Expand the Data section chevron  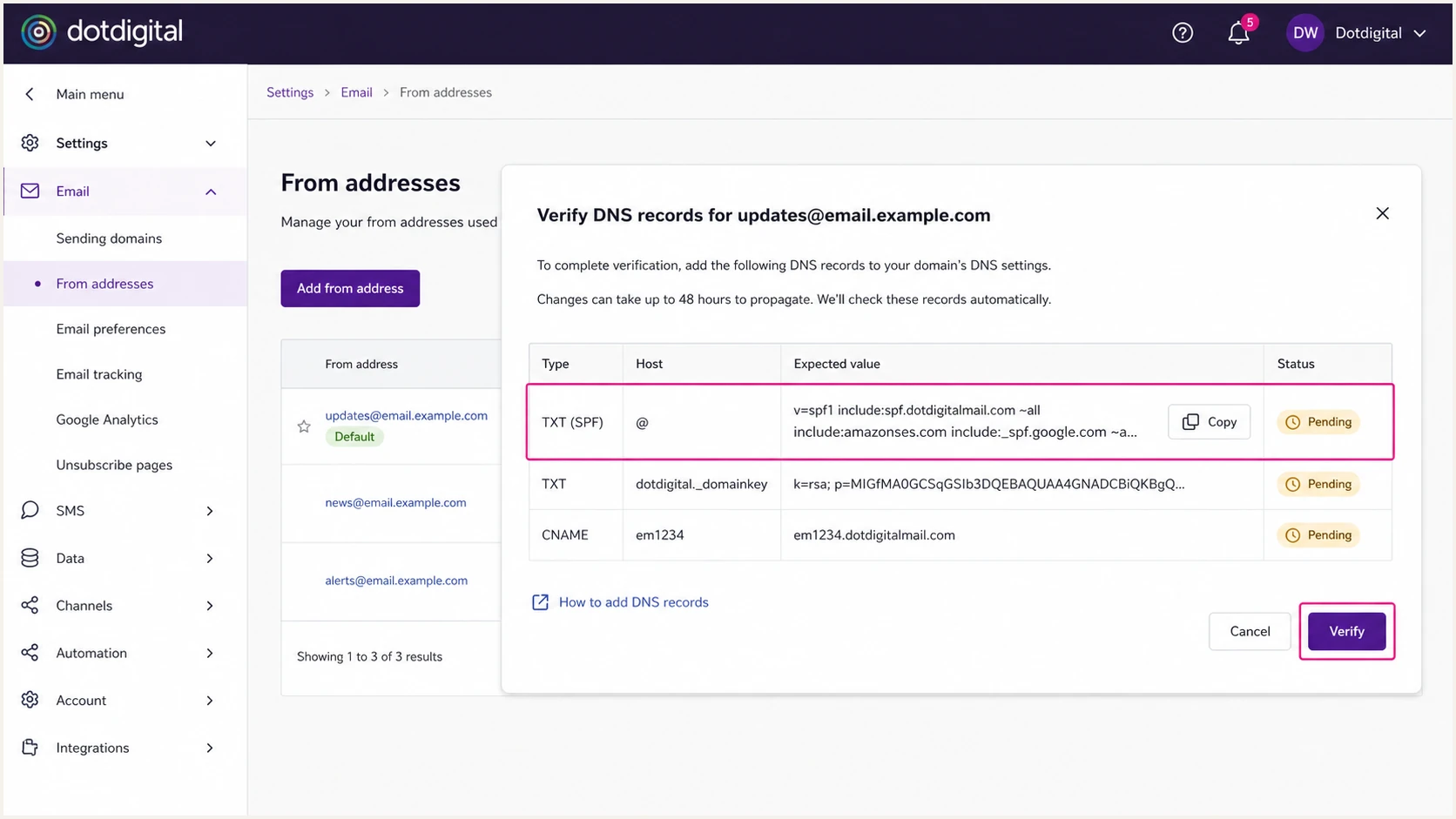210,559
